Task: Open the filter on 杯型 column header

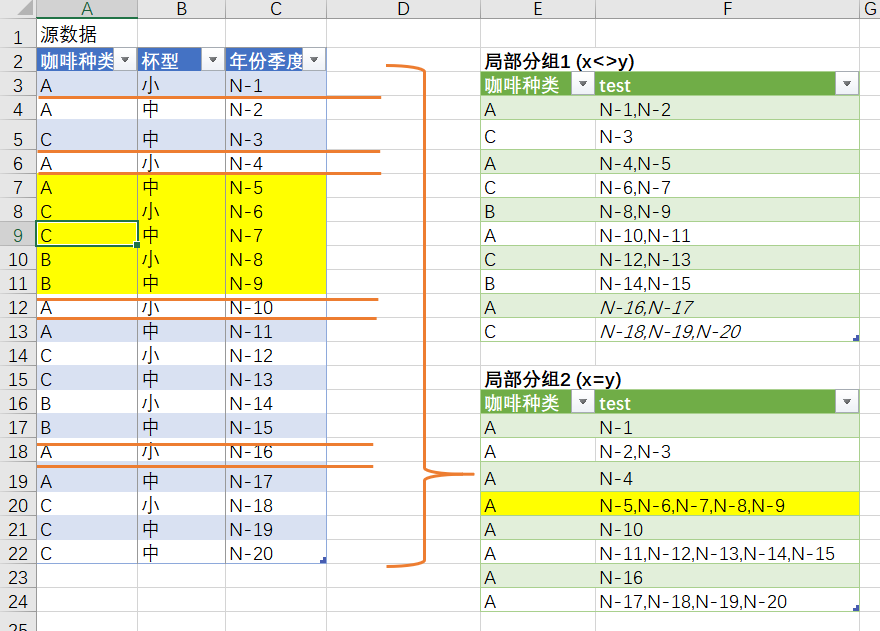Action: point(213,60)
